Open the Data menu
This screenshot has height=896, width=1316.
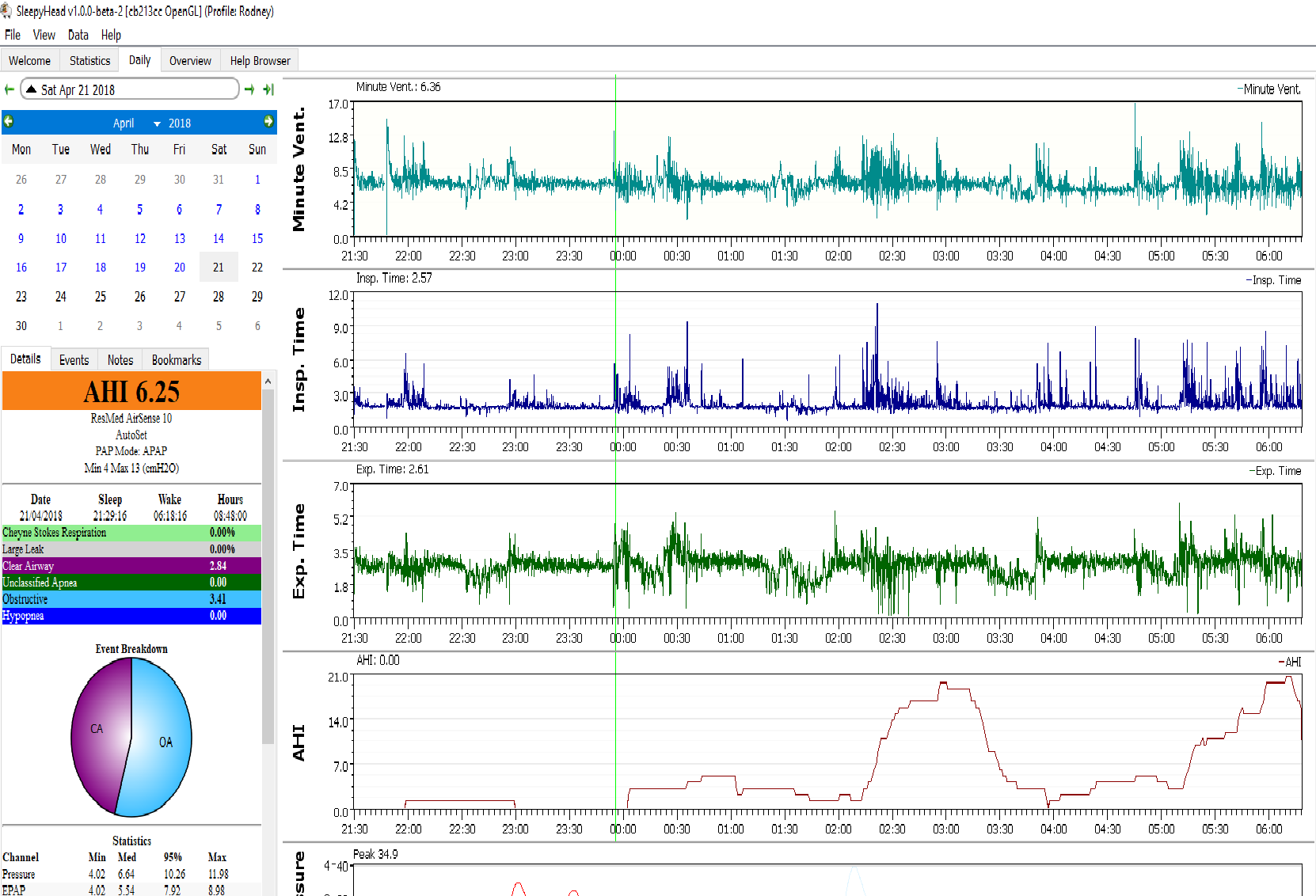78,35
